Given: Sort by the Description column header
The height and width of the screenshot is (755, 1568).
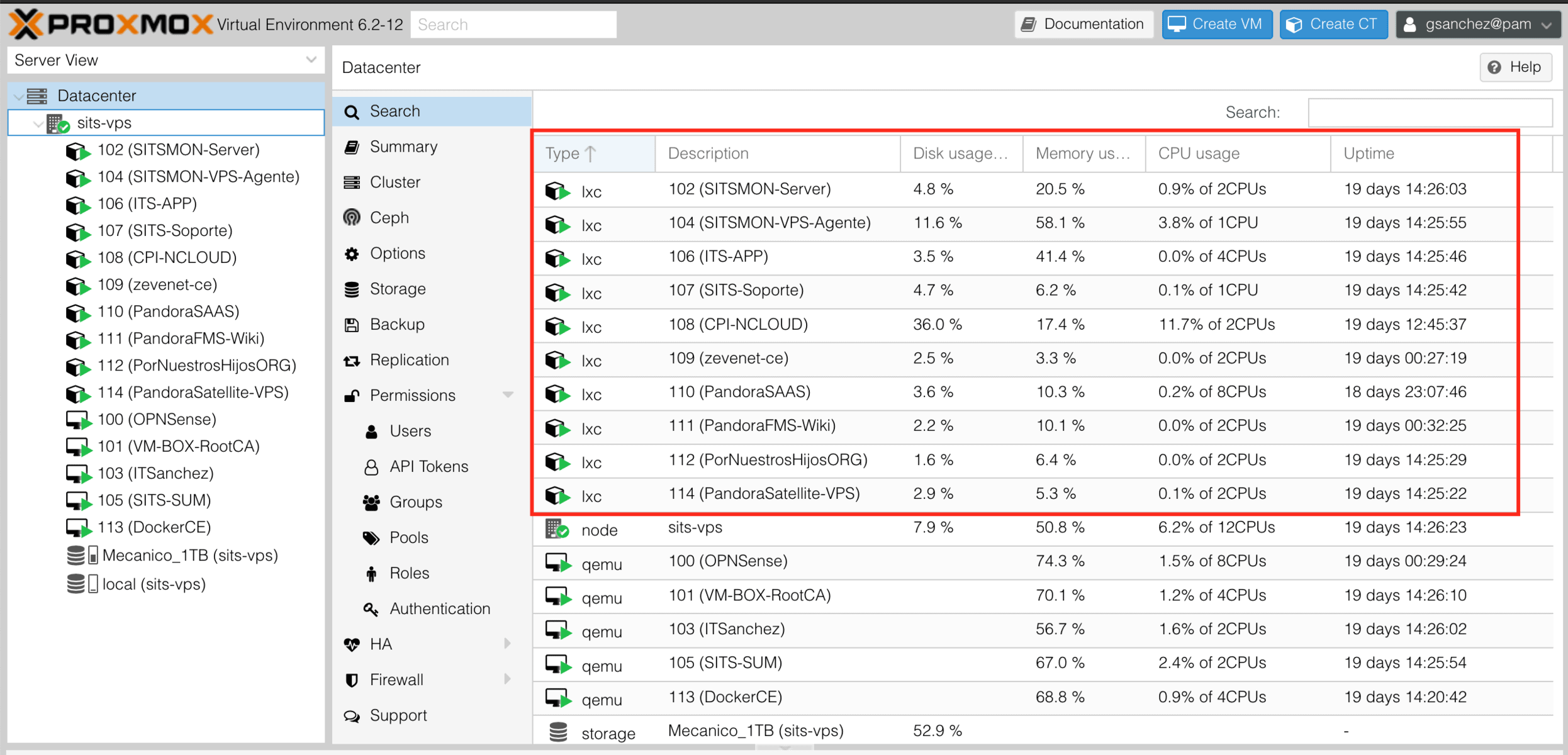Looking at the screenshot, I should coord(778,154).
